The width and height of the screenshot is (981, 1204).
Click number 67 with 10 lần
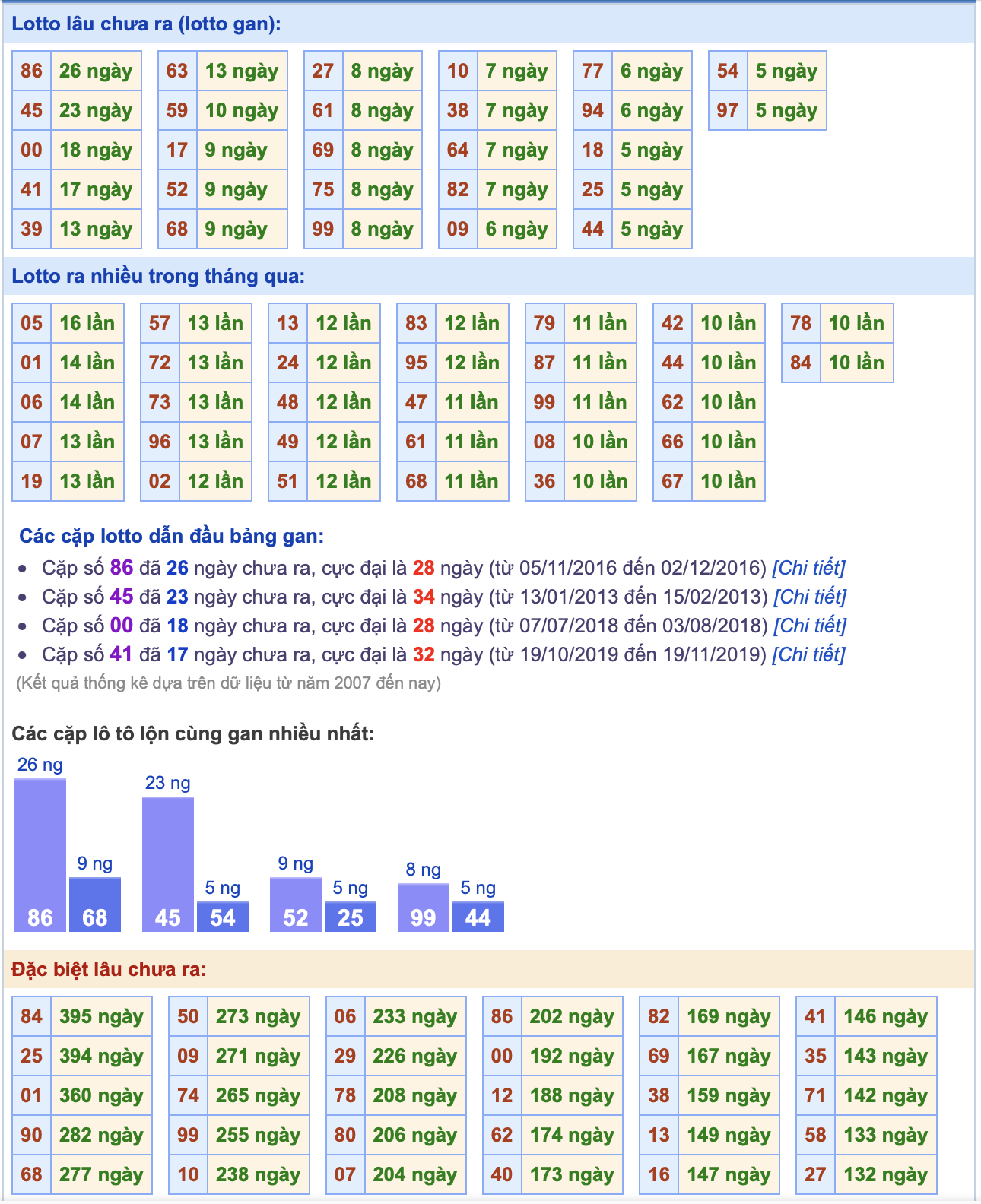pyautogui.click(x=672, y=481)
